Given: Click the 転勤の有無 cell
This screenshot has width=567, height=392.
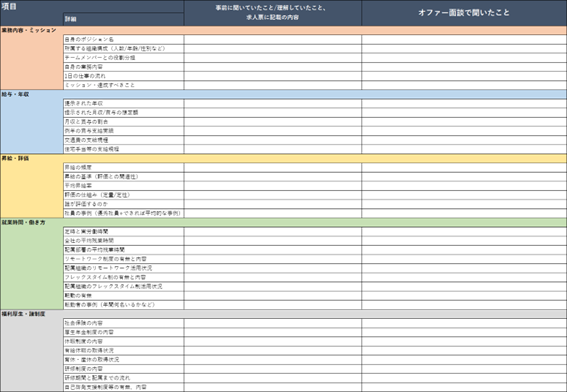Looking at the screenshot, I should point(123,296).
